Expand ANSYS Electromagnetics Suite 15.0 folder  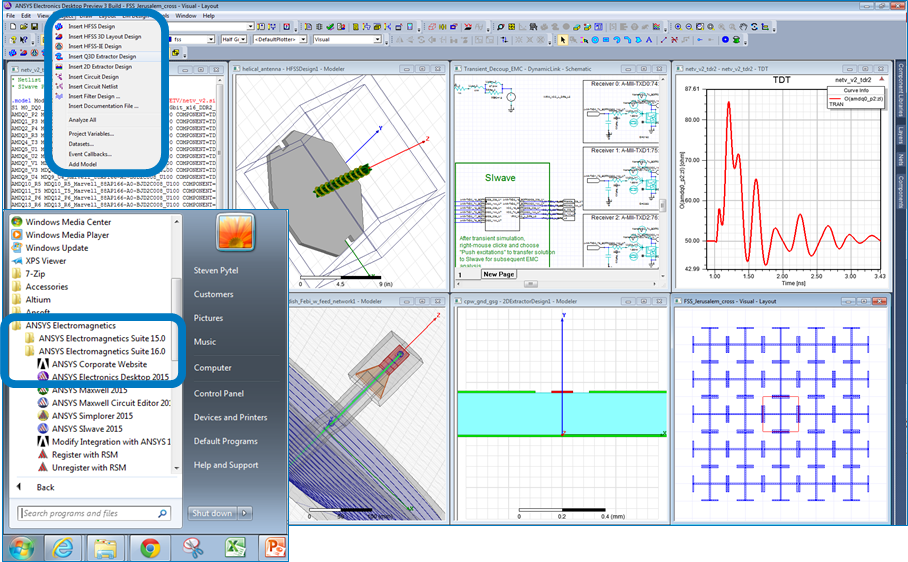point(101,338)
